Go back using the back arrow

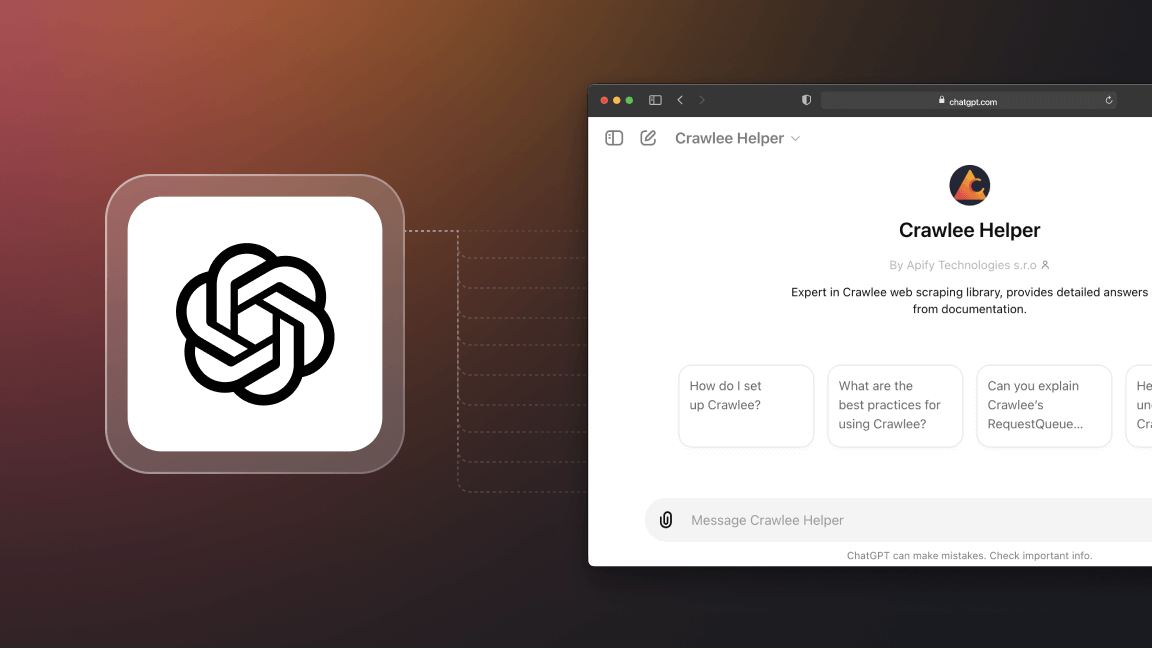coord(680,100)
